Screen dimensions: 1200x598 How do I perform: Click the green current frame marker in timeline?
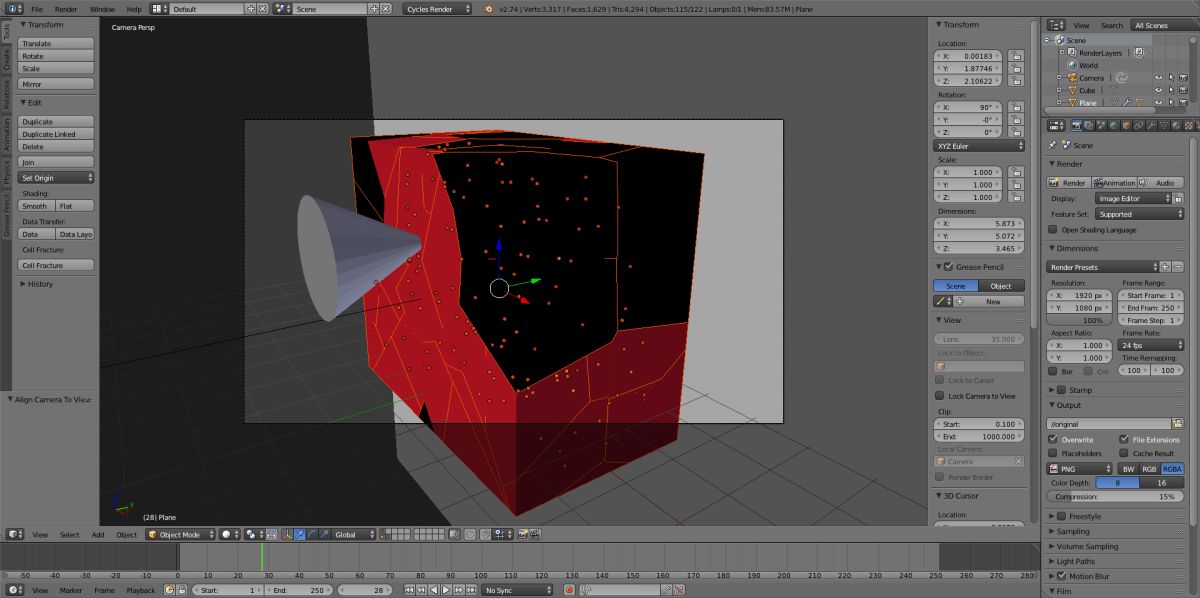click(262, 556)
